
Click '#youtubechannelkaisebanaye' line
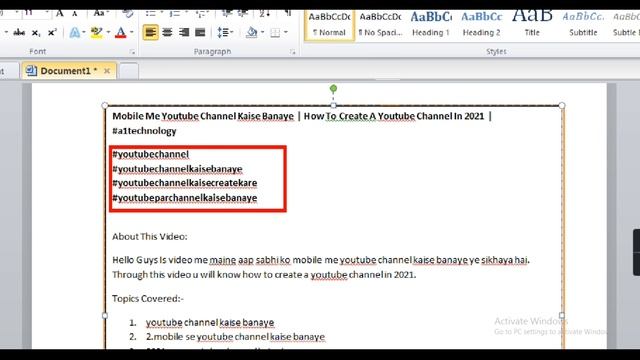pyautogui.click(x=177, y=169)
